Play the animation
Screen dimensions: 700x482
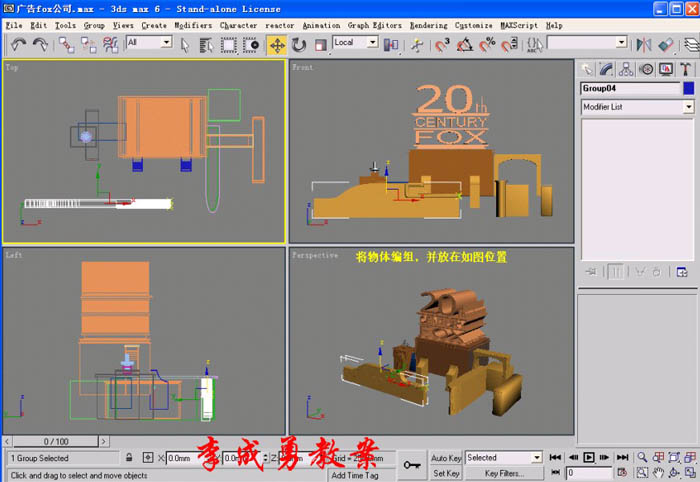click(589, 457)
